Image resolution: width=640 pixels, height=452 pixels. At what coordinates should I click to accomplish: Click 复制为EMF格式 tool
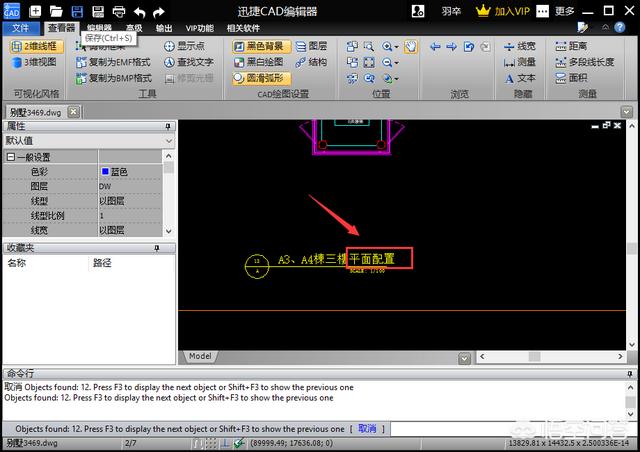coord(114,62)
